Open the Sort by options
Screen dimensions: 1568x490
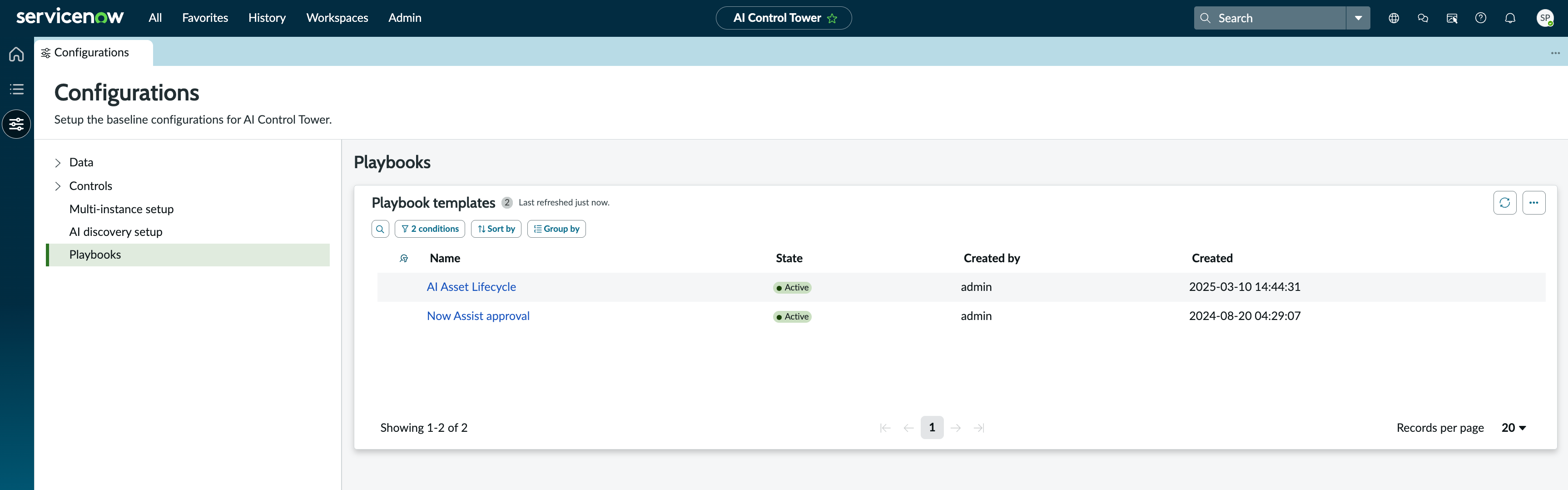pos(496,229)
